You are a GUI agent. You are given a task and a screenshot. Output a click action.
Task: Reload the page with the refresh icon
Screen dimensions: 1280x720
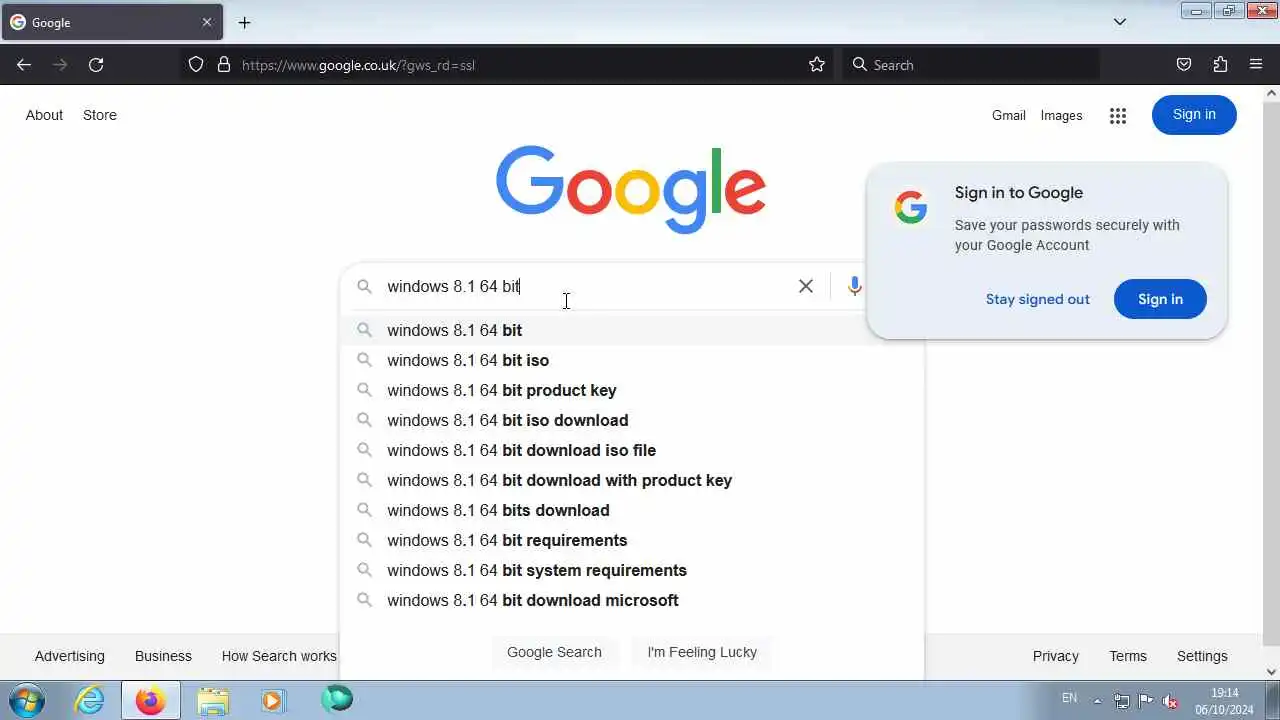[x=96, y=65]
